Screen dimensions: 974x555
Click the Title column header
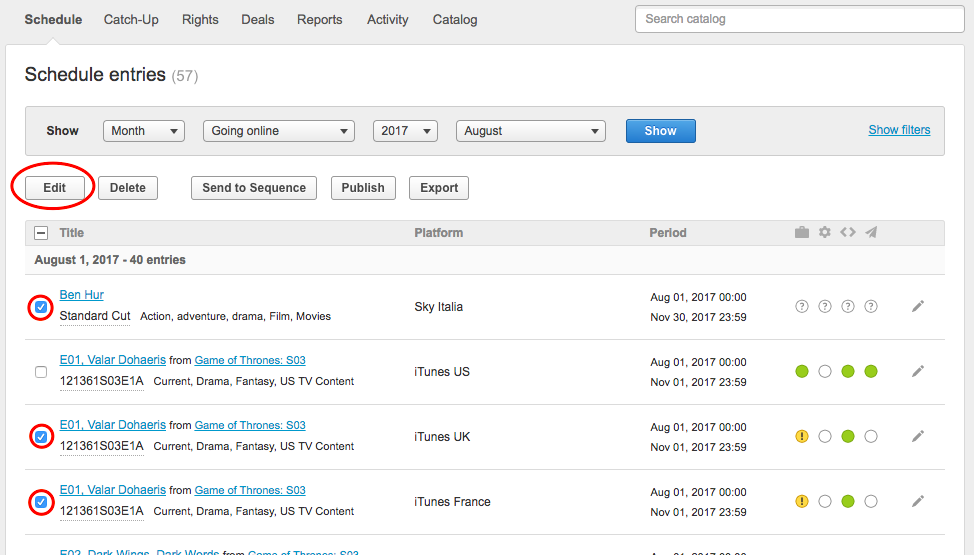coord(71,233)
